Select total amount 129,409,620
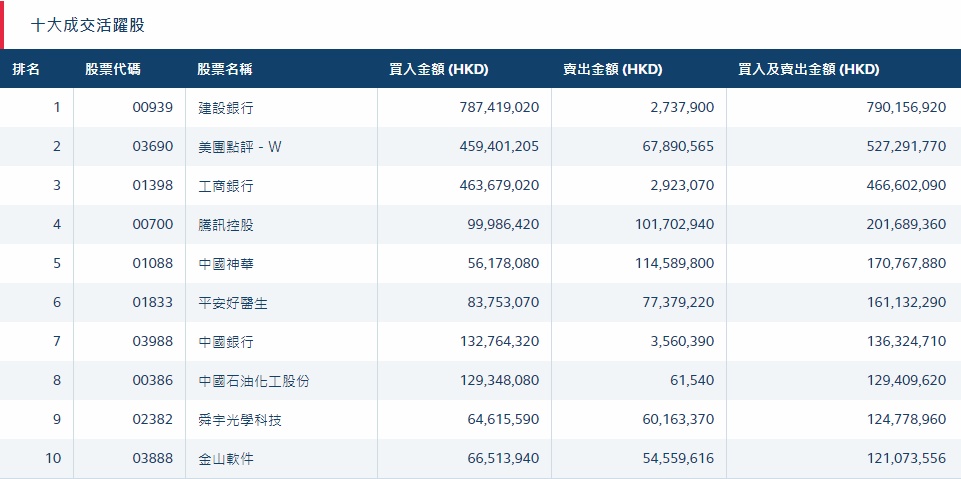961x479 pixels. click(x=906, y=380)
